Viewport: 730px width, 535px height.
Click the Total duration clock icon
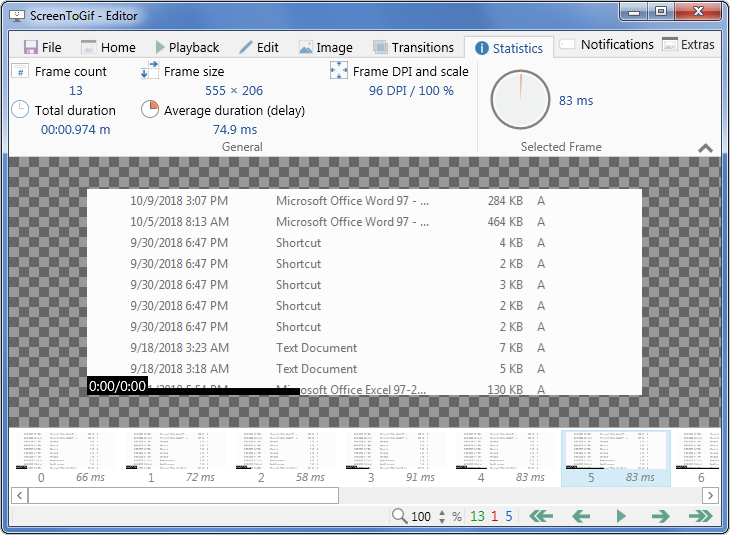point(20,109)
